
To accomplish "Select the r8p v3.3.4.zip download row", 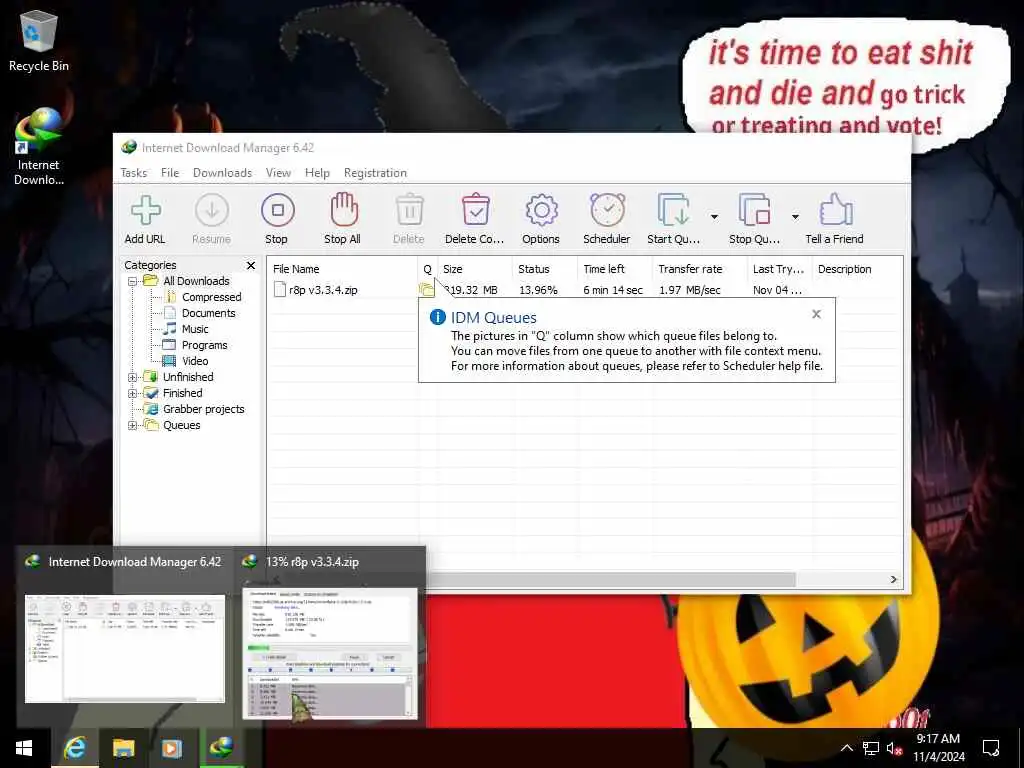I will pos(584,290).
